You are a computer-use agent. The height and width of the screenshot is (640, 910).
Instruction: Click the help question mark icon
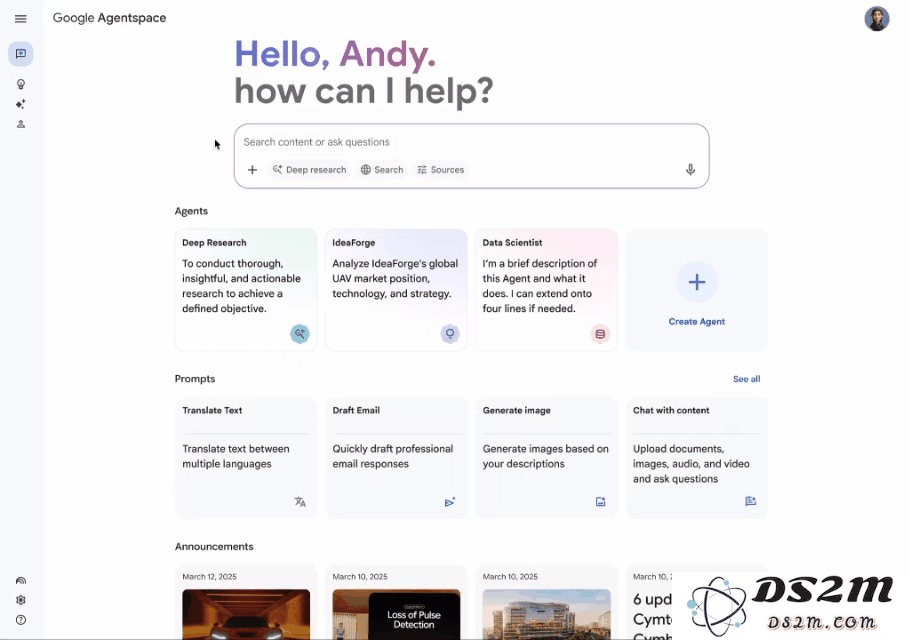point(21,620)
